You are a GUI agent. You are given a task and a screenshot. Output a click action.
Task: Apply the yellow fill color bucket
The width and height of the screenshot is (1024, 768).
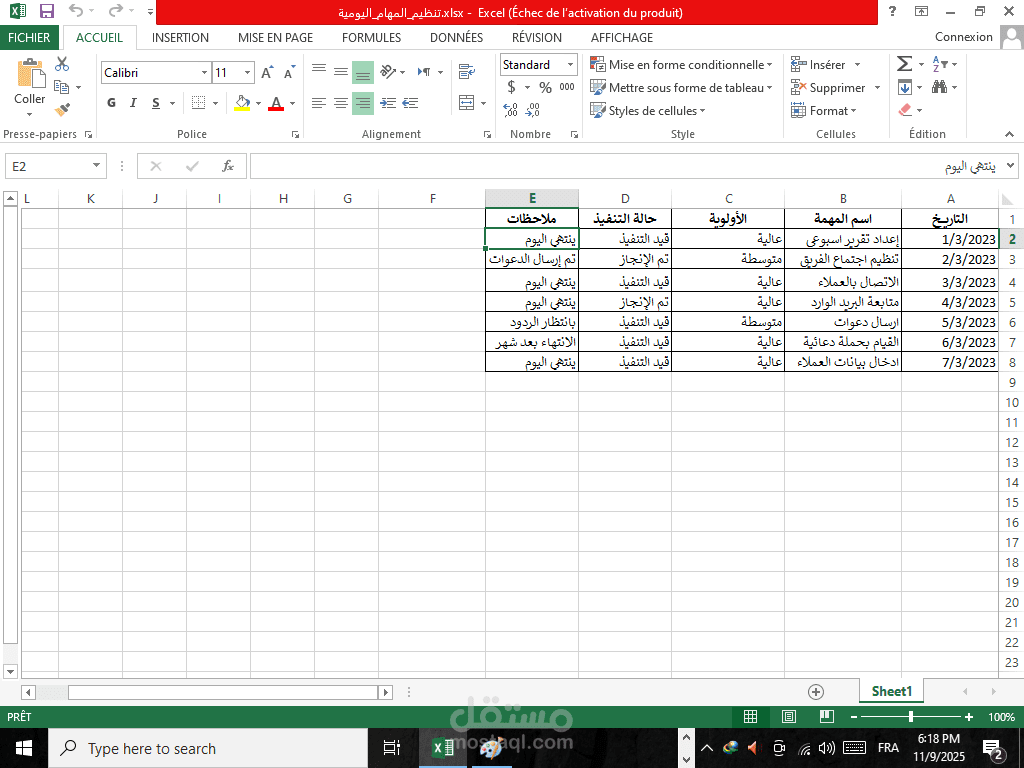(x=242, y=103)
